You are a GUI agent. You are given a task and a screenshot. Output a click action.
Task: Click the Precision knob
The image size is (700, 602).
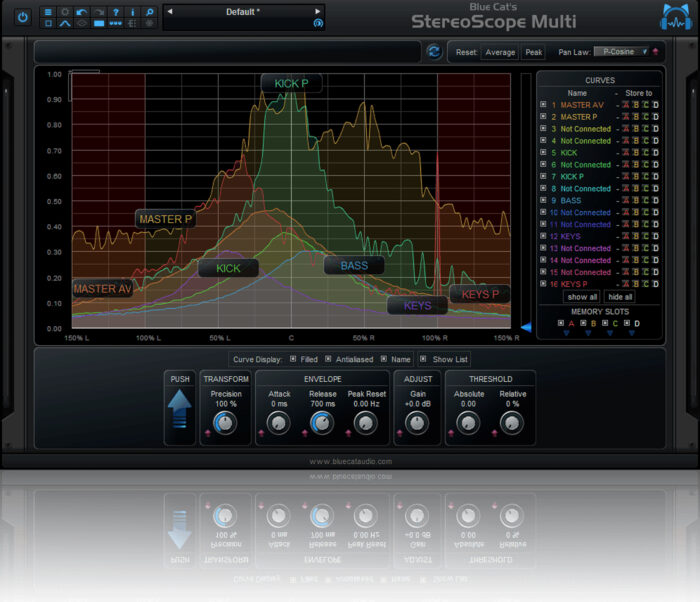point(225,423)
